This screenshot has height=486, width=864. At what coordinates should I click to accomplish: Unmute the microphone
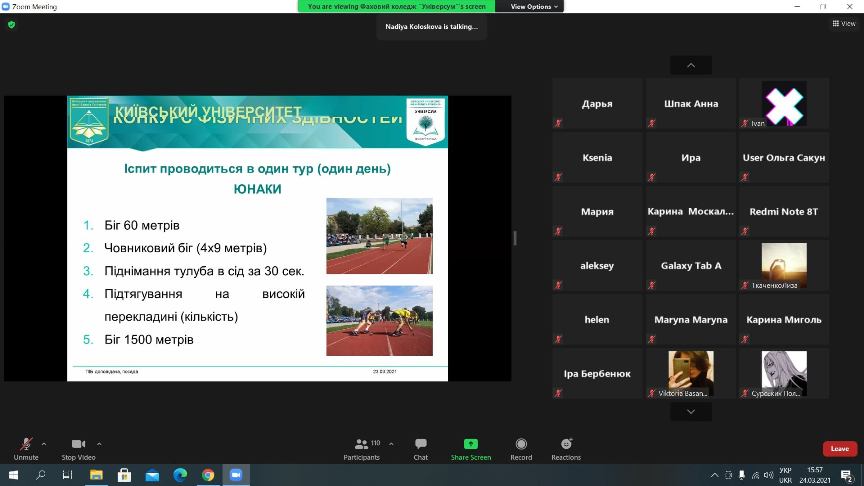[26, 448]
